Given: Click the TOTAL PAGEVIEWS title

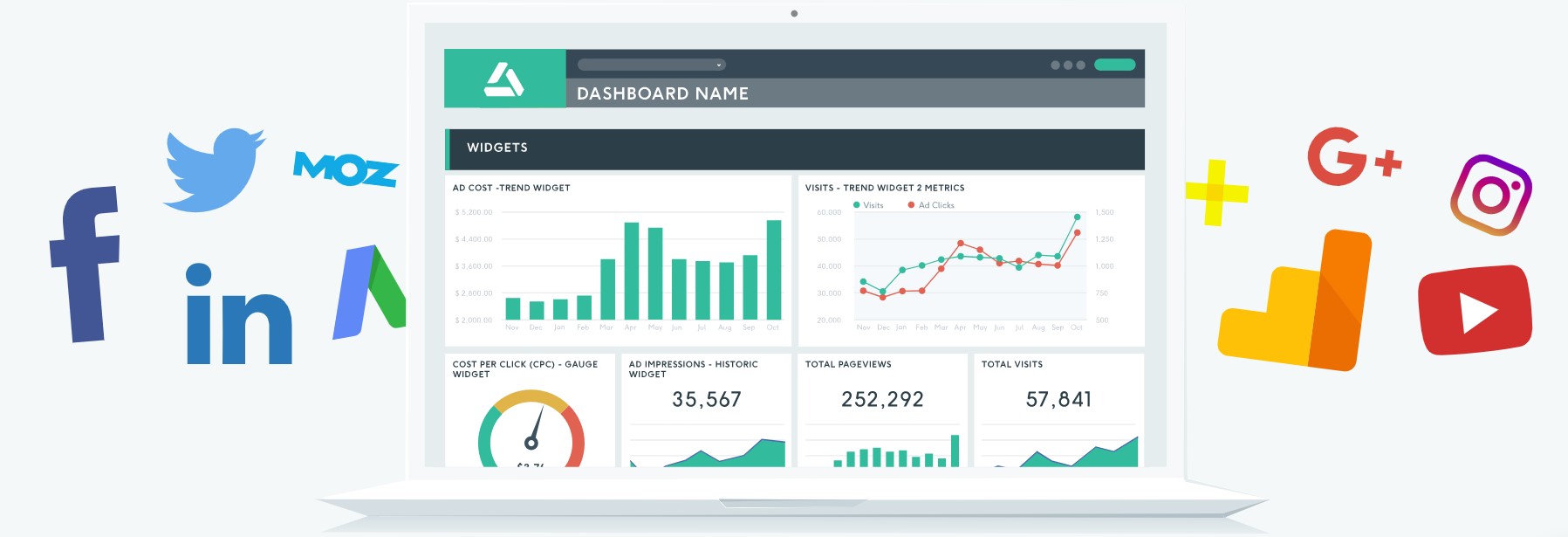Looking at the screenshot, I should click(848, 364).
